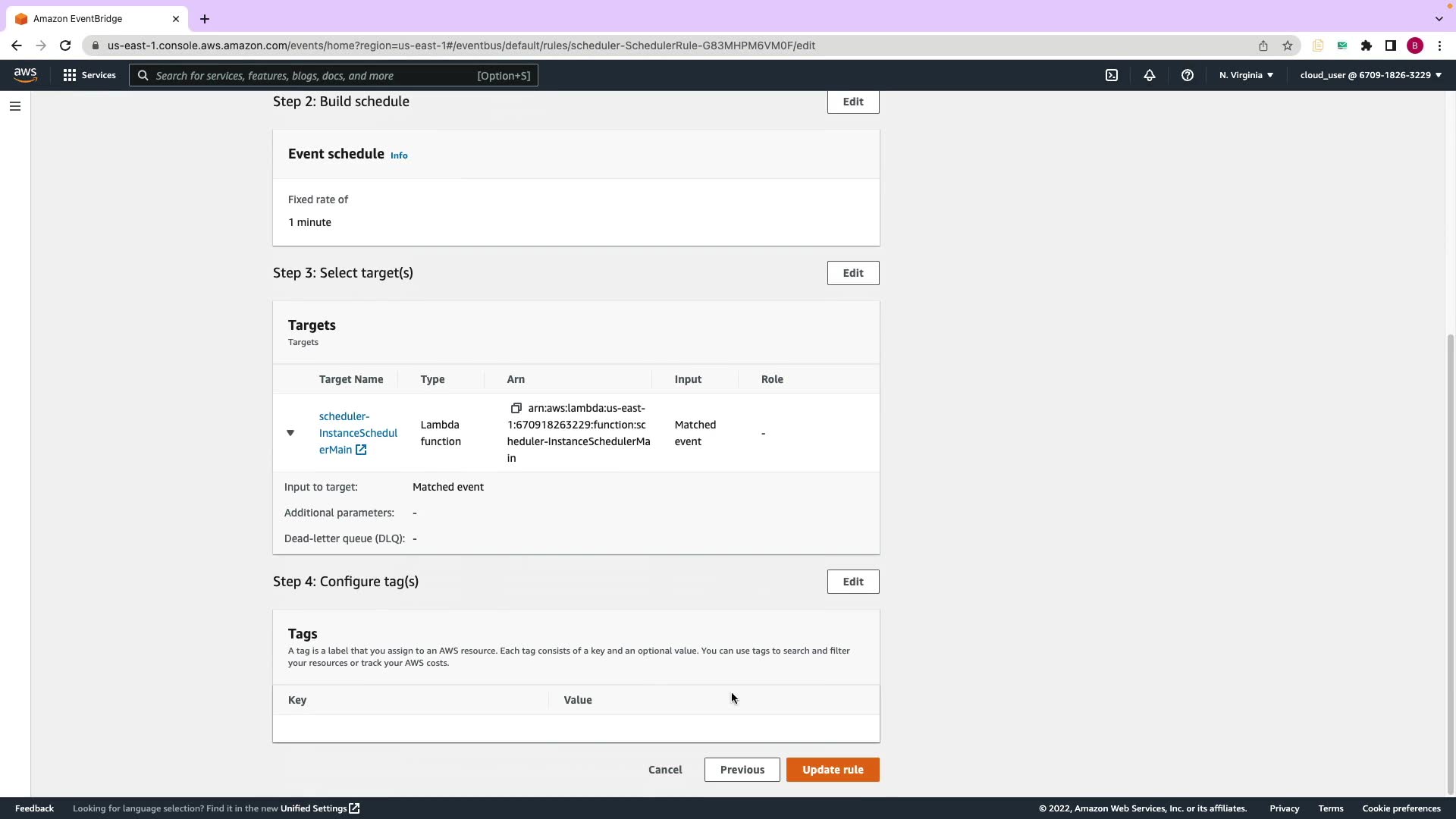1456x819 pixels.
Task: Open the Event schedule Info link
Action: pos(399,155)
